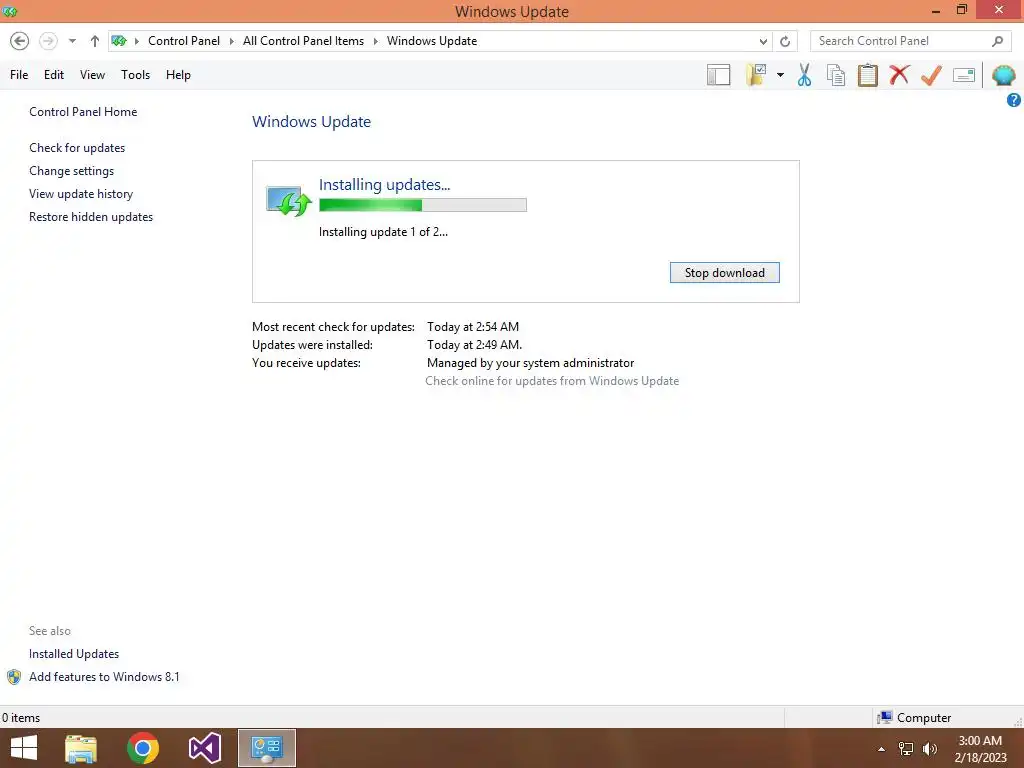Click the shield icon beside Add features
This screenshot has width=1024, height=768.
click(14, 677)
